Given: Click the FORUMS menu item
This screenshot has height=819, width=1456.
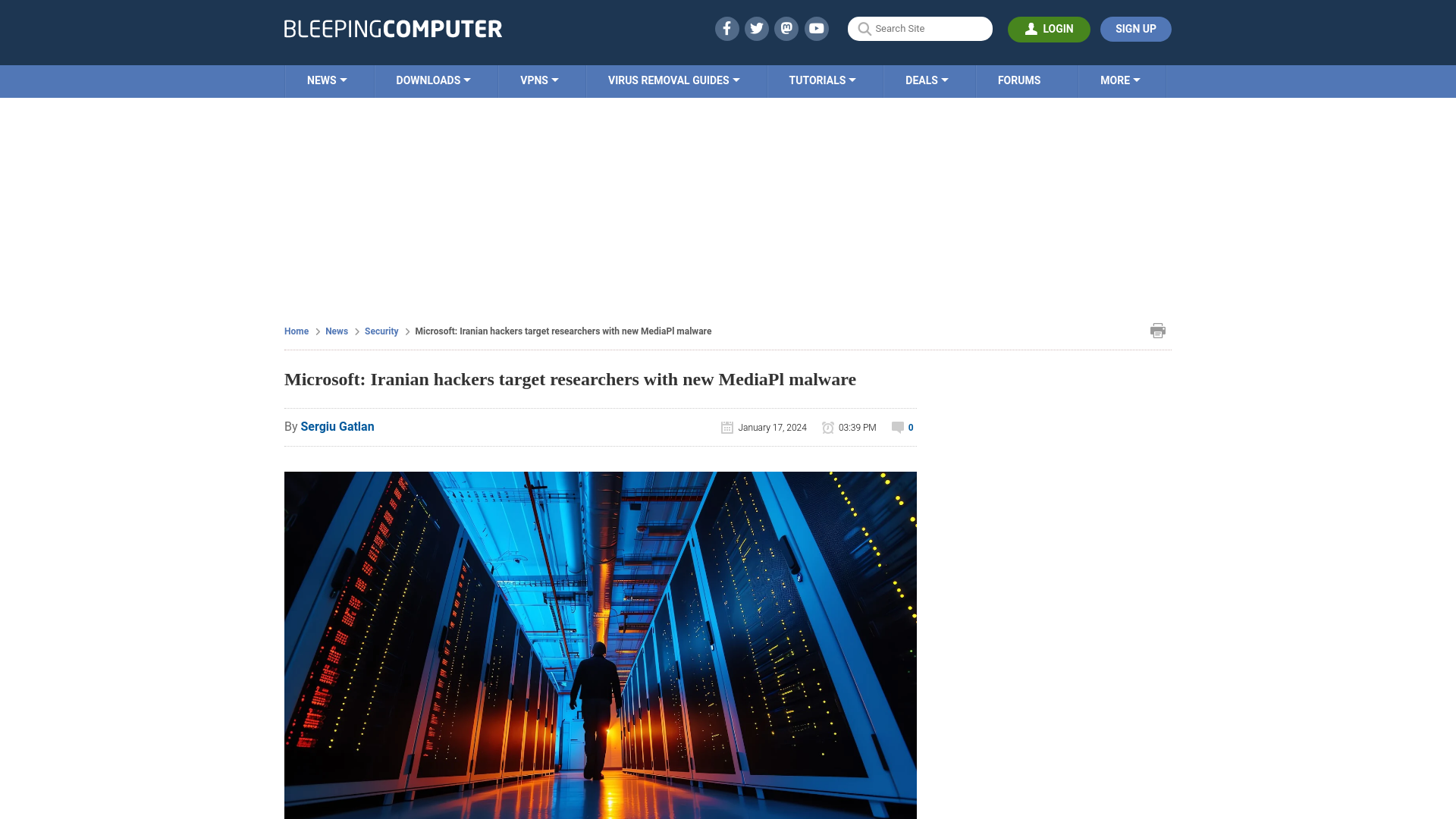Looking at the screenshot, I should 1019,80.
